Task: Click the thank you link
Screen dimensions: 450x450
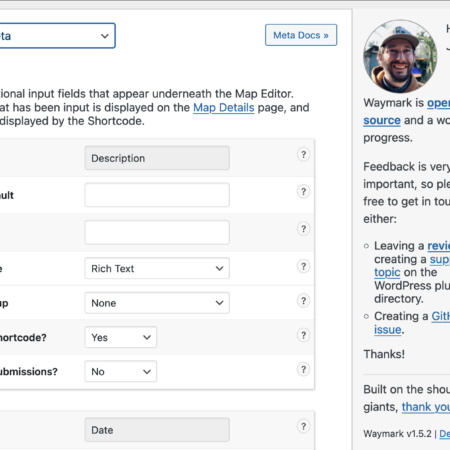Action: (x=426, y=407)
